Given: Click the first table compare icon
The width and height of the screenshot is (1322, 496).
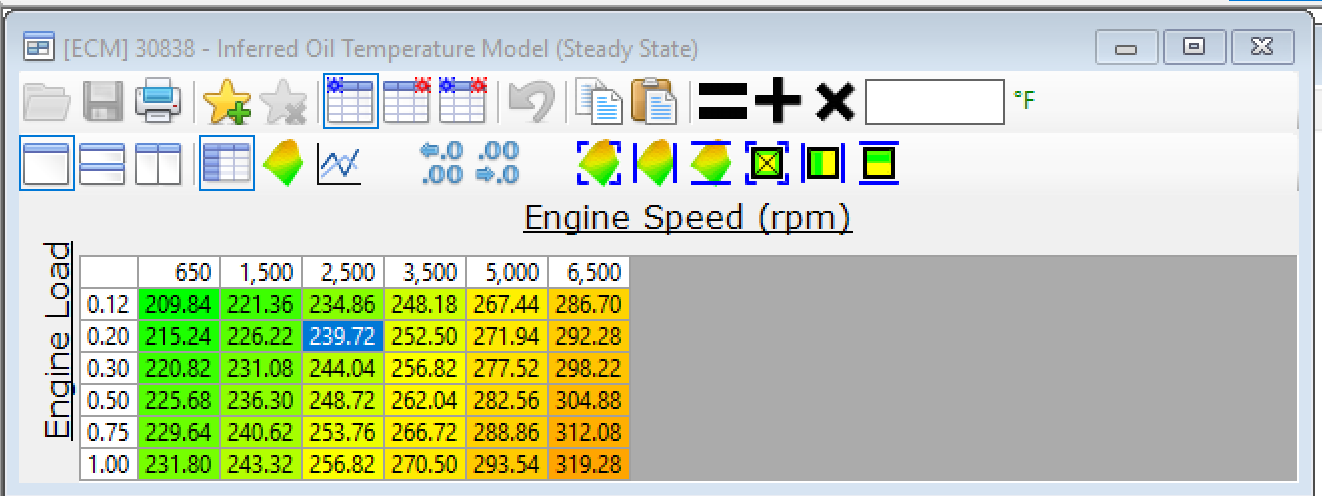Looking at the screenshot, I should coord(351,101).
